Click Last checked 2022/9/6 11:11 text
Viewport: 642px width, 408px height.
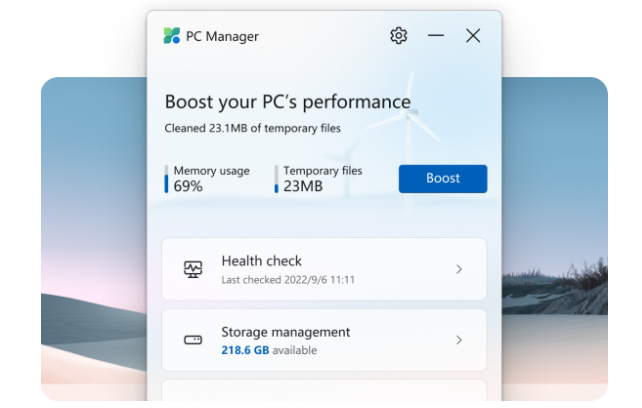(x=288, y=280)
